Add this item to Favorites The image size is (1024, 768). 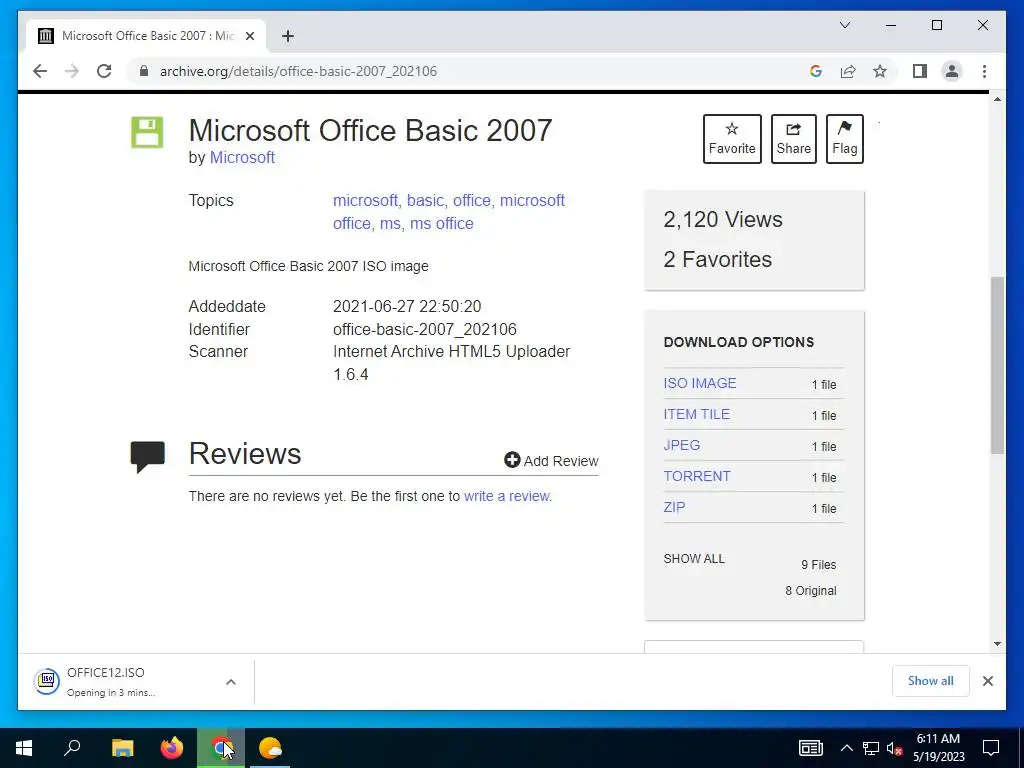(x=732, y=139)
